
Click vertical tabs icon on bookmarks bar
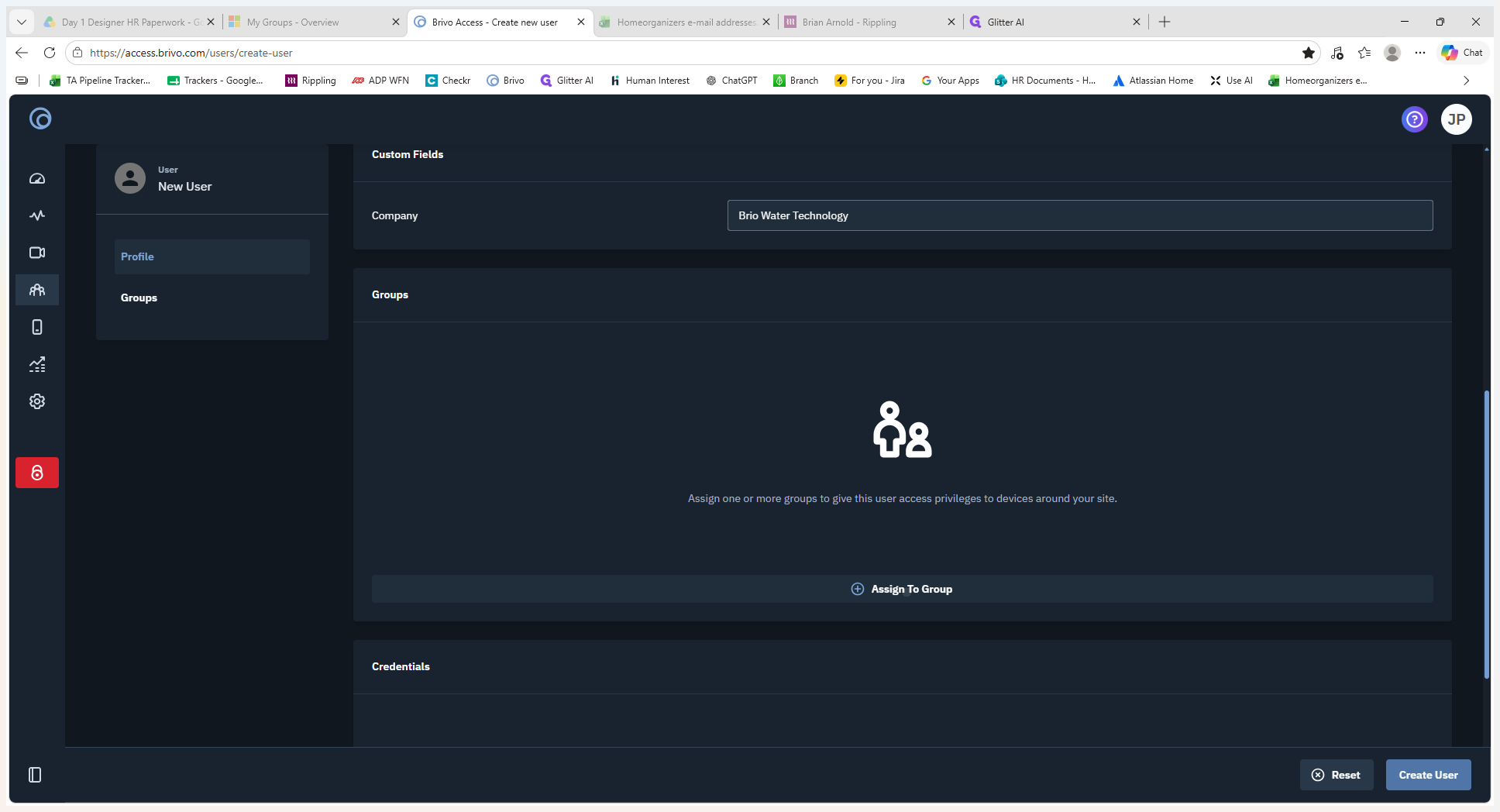pyautogui.click(x=22, y=81)
